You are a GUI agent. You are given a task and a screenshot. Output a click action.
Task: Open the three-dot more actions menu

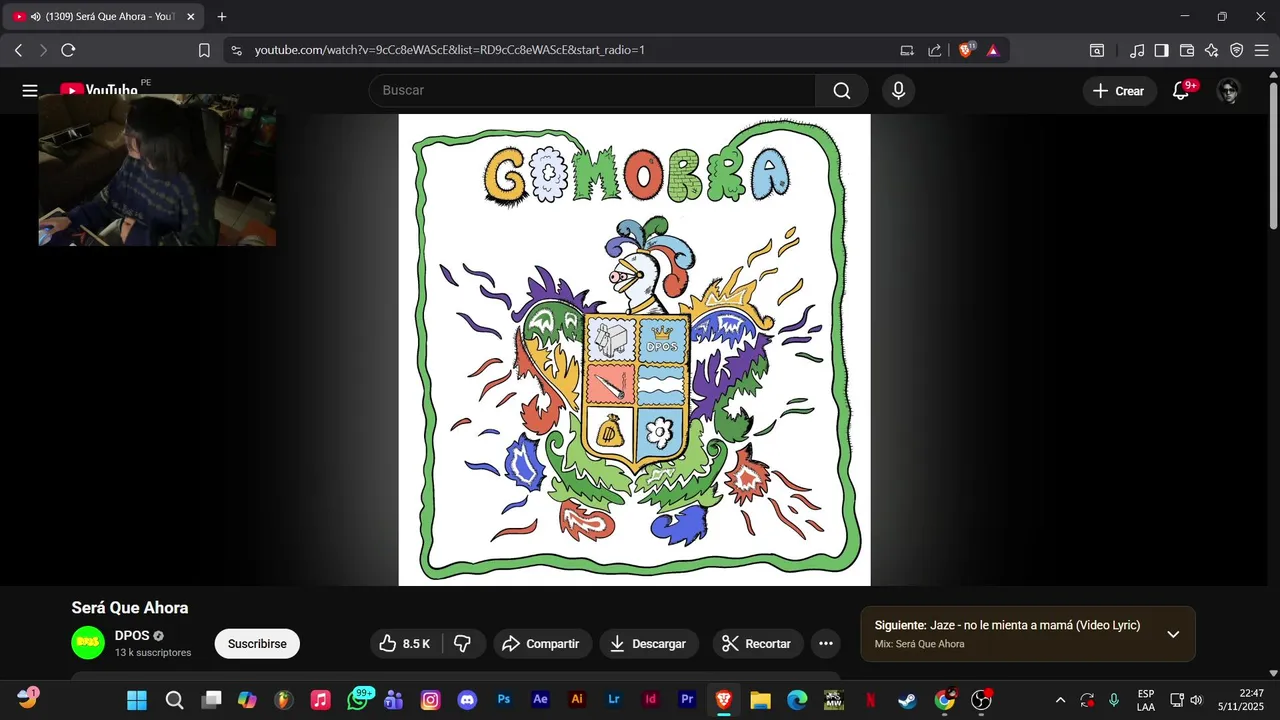coord(826,644)
